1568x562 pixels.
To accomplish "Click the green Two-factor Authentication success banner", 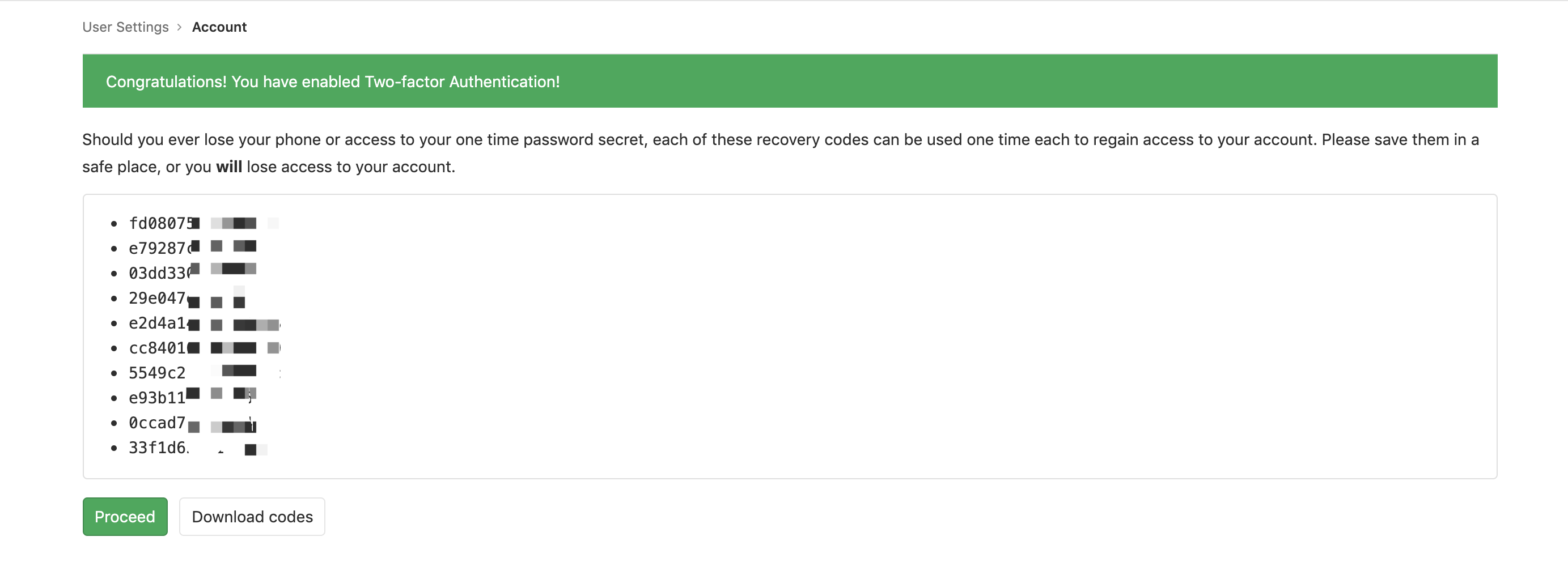I will pyautogui.click(x=790, y=81).
